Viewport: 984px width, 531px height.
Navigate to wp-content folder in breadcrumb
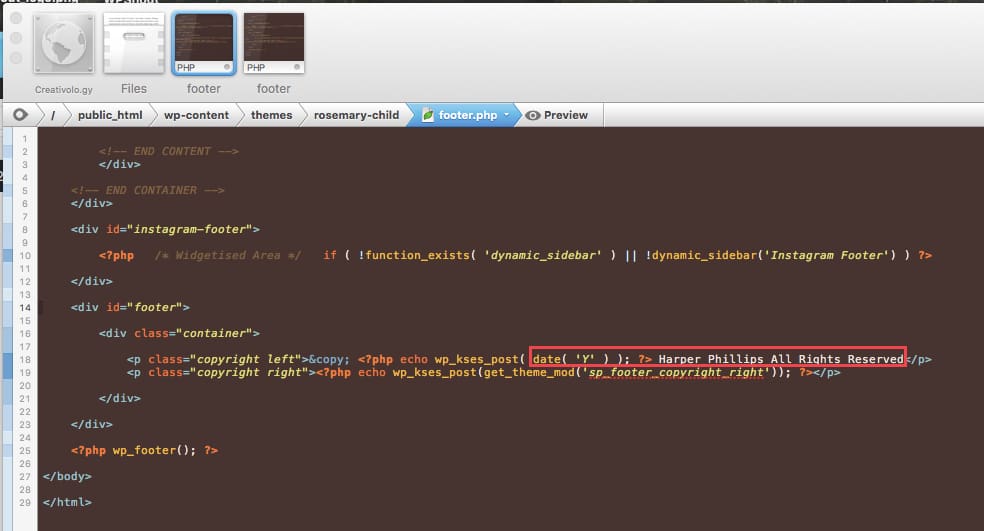coord(196,115)
